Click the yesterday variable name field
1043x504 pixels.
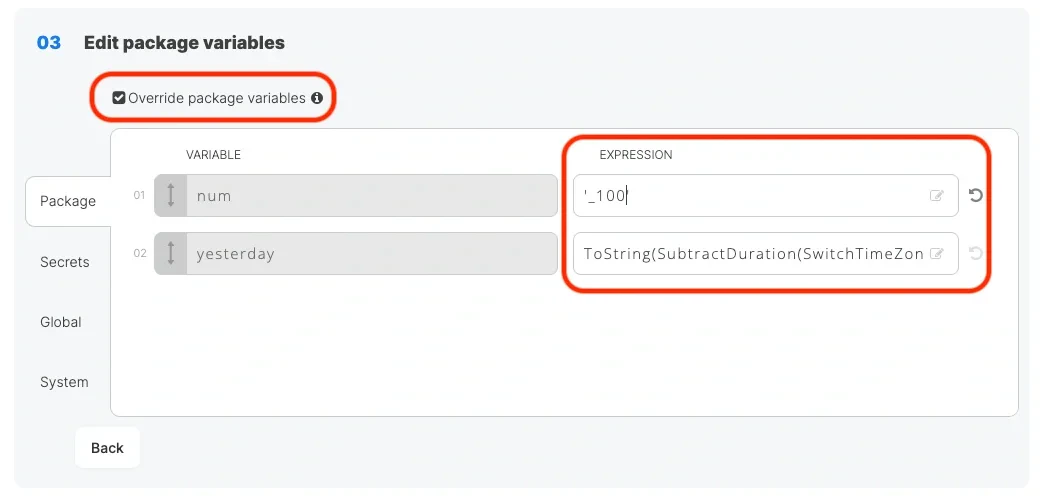tap(370, 254)
